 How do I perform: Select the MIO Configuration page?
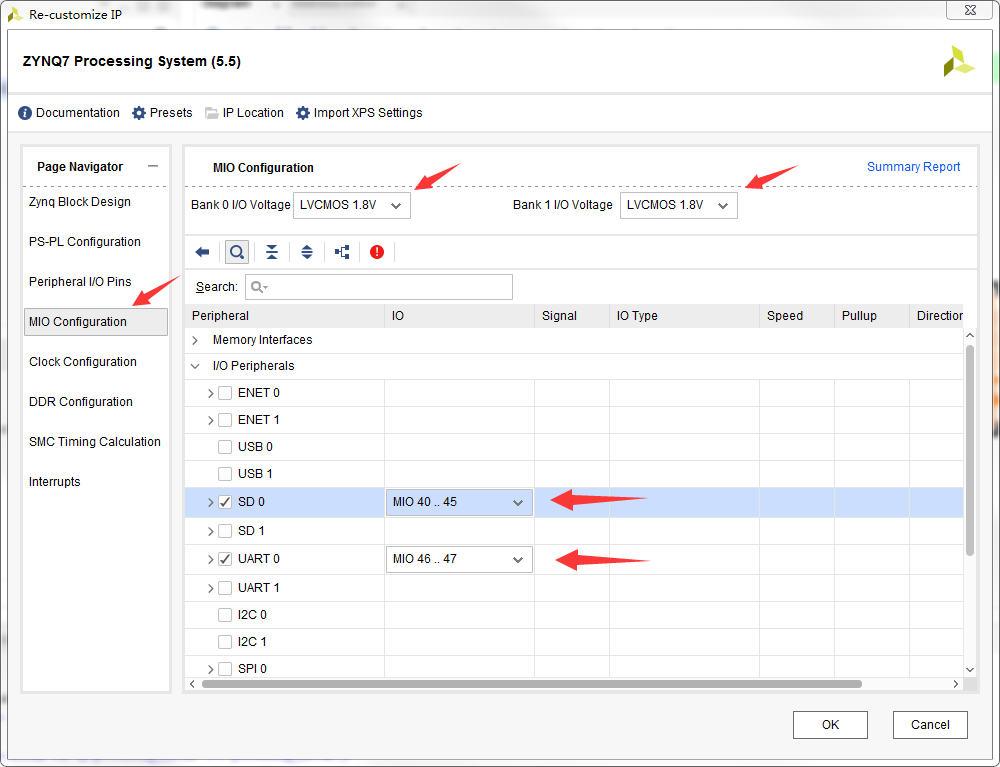pos(96,322)
